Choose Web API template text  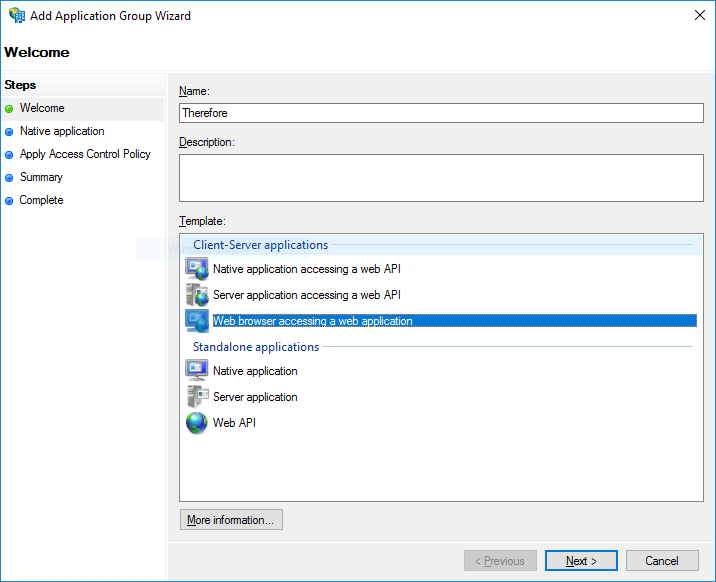(x=234, y=423)
